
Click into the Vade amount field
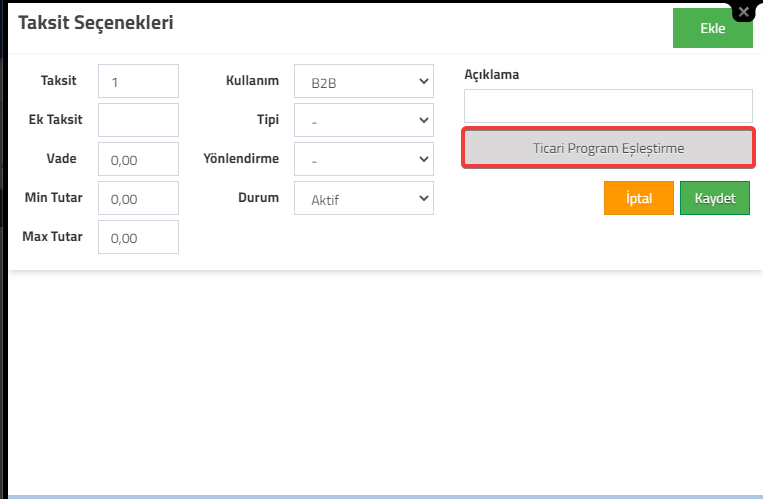click(138, 159)
